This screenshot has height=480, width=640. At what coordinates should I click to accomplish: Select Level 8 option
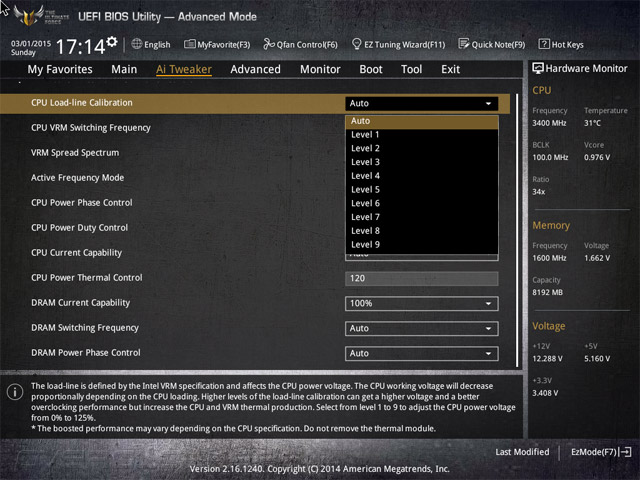(422, 231)
